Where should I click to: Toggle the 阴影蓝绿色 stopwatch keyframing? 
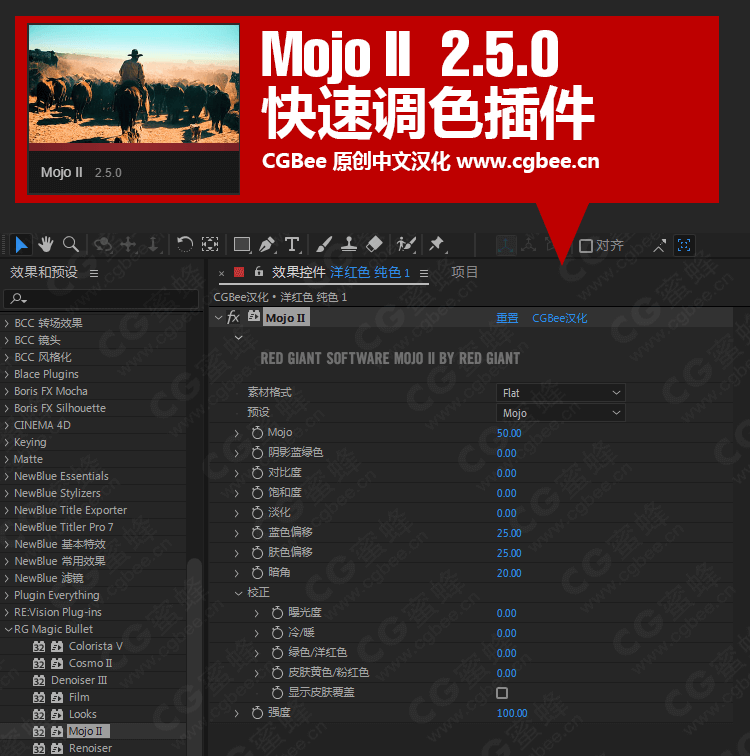coord(257,452)
